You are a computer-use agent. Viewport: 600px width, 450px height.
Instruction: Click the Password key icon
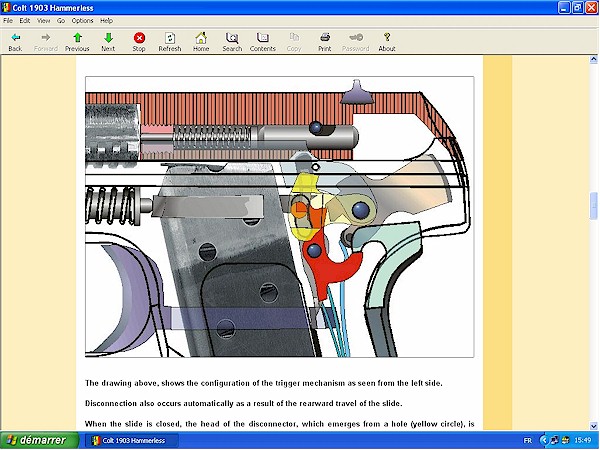tap(355, 41)
